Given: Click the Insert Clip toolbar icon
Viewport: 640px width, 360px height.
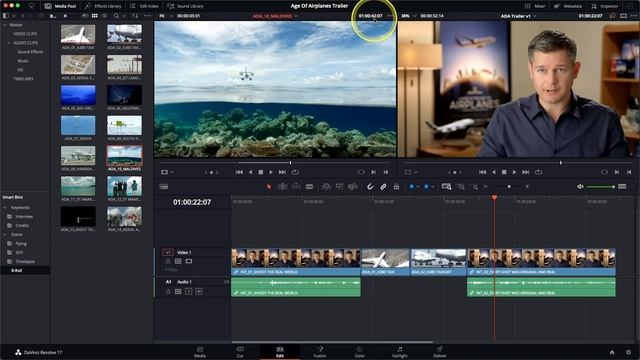Looking at the screenshot, I should coord(326,187).
